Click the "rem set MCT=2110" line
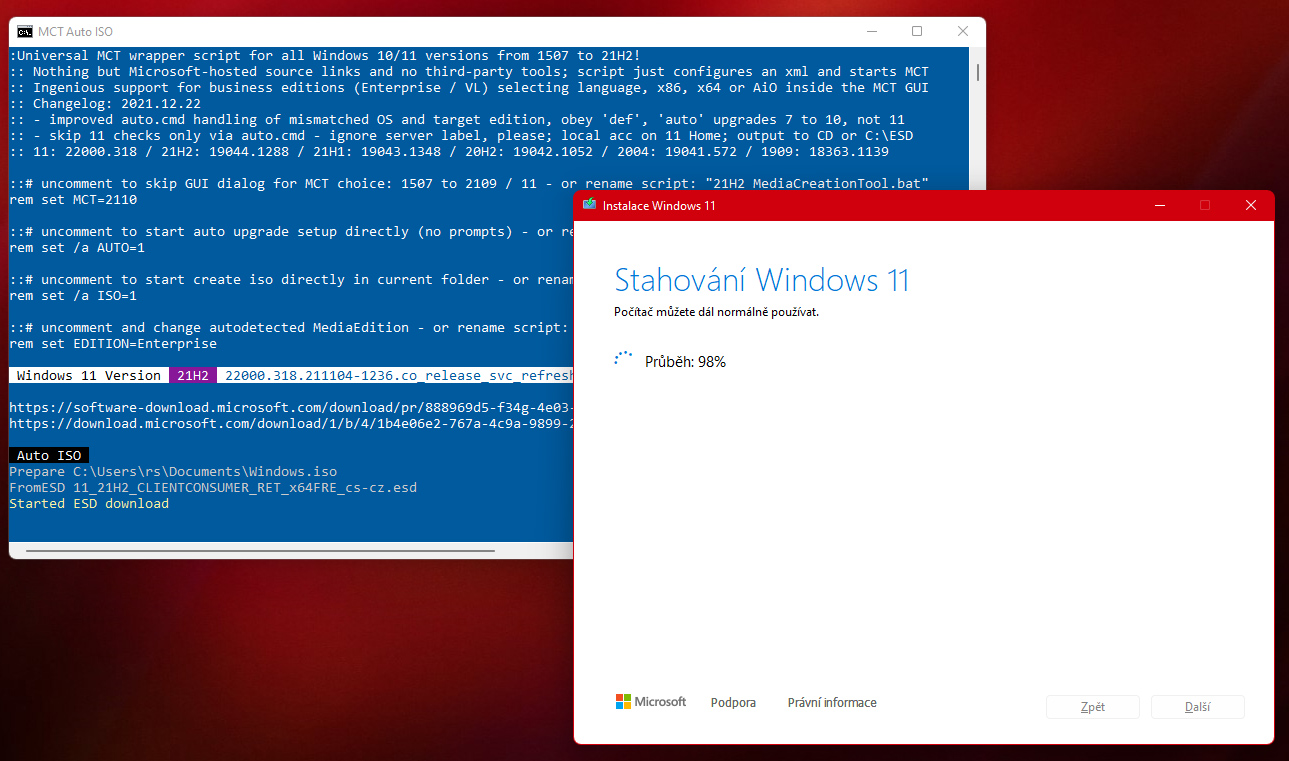1289x761 pixels. pyautogui.click(x=73, y=199)
